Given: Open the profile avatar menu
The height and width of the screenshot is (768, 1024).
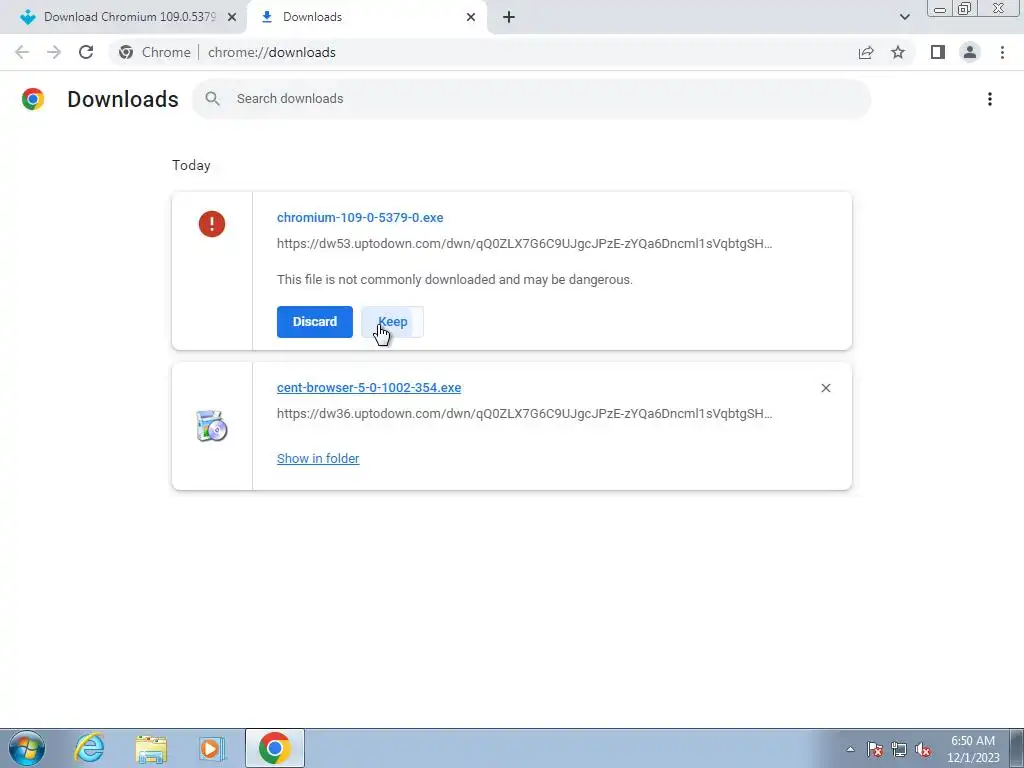Looking at the screenshot, I should pos(970,52).
